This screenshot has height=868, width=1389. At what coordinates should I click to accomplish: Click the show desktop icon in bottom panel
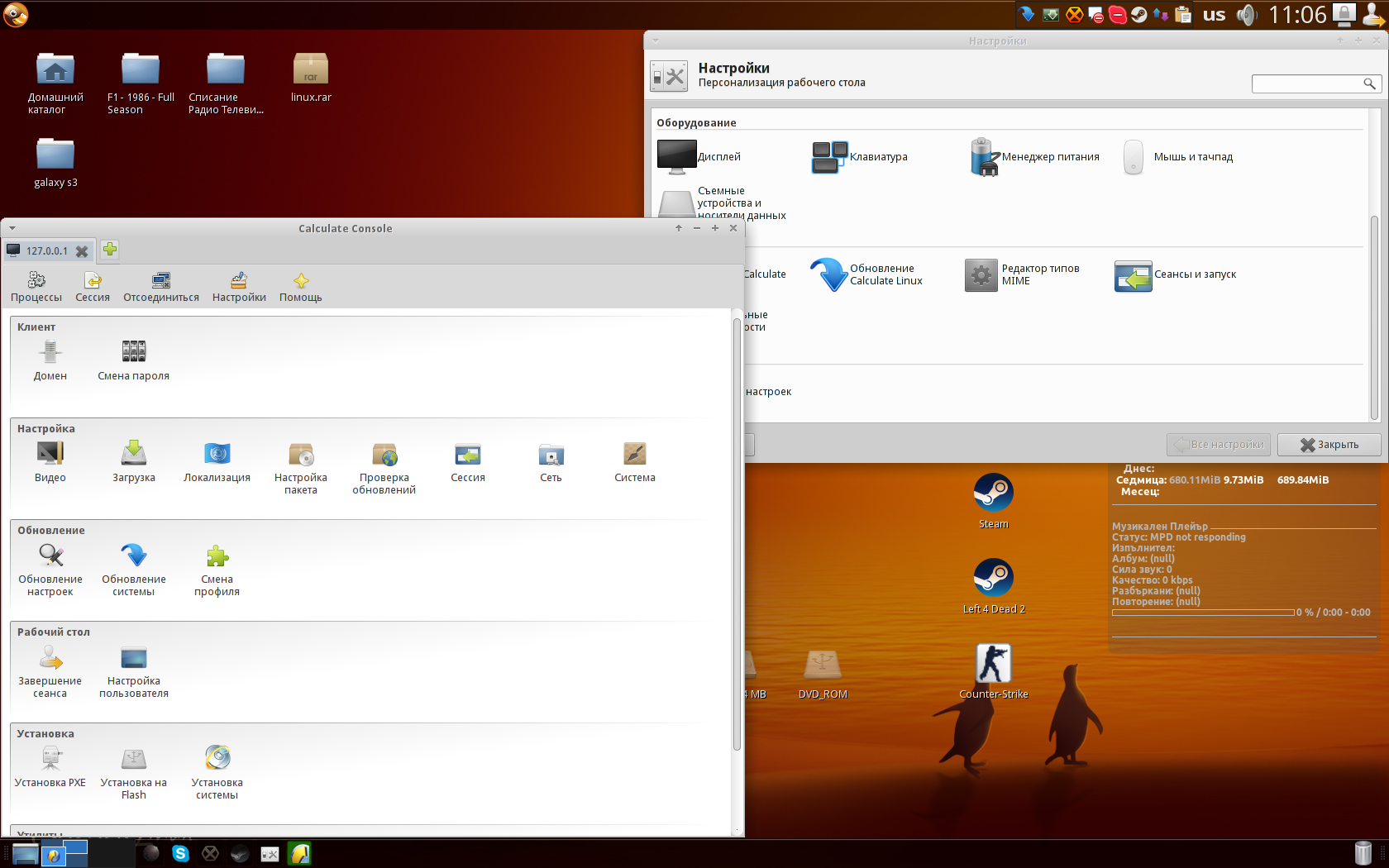26,854
